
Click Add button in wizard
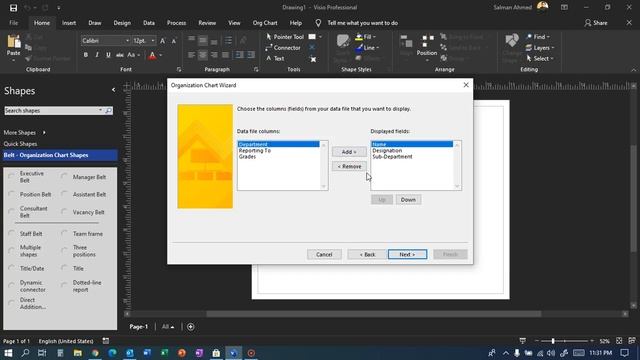pyautogui.click(x=349, y=152)
